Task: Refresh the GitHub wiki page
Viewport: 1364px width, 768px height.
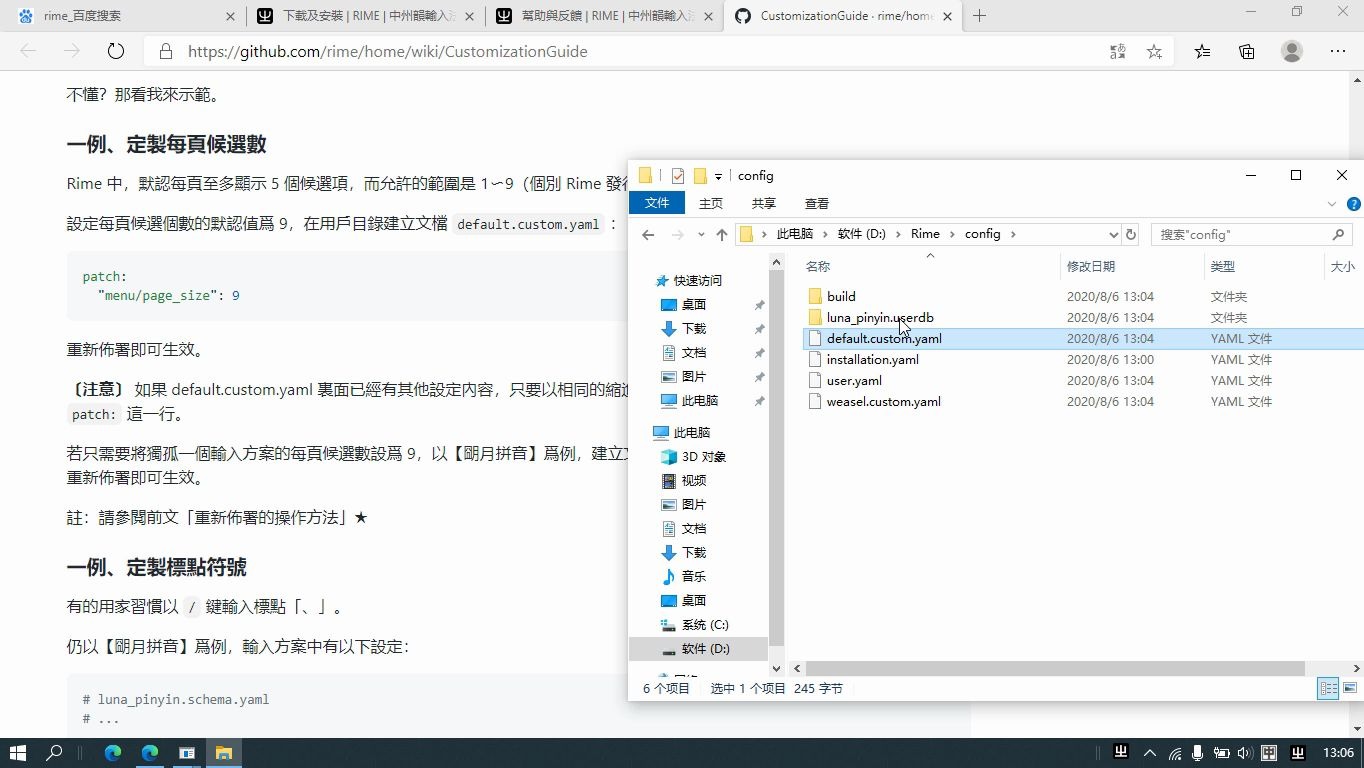Action: pos(115,51)
